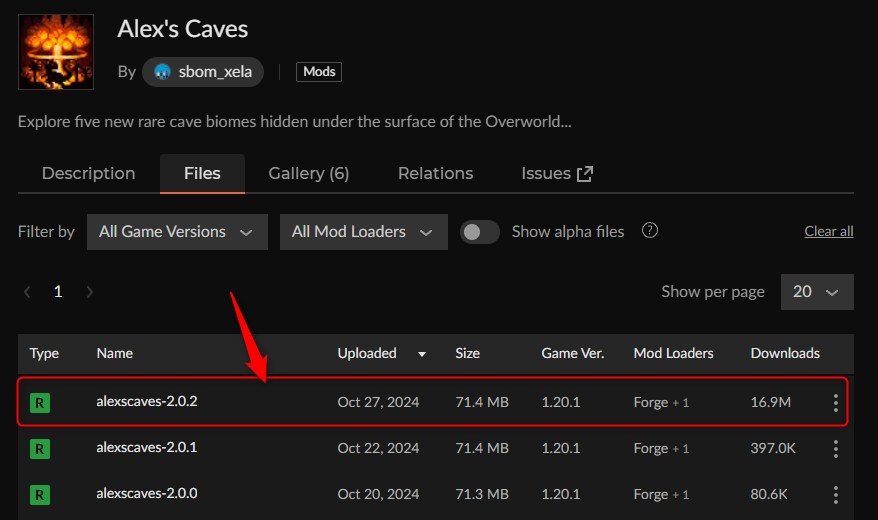Open the three-dot menu for alexscaves-2.0.1

click(836, 449)
